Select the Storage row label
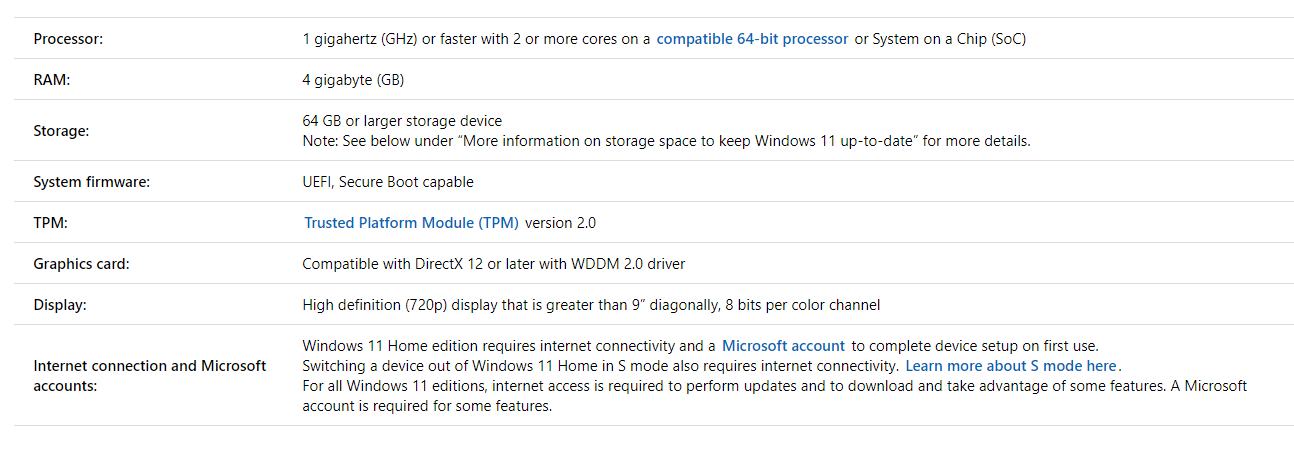1294x454 pixels. coord(61,131)
